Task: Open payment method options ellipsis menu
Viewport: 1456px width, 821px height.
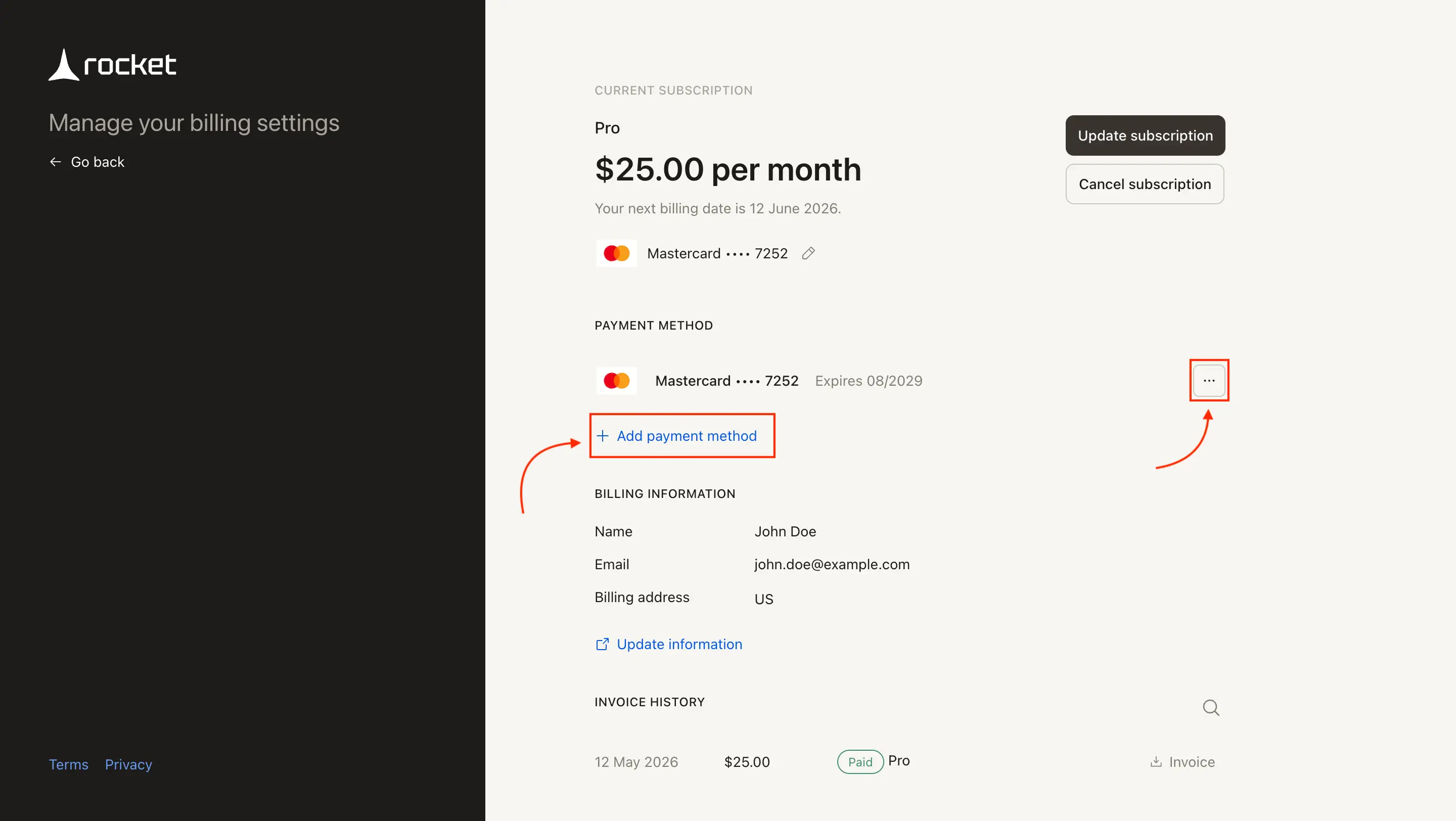Action: click(1209, 381)
